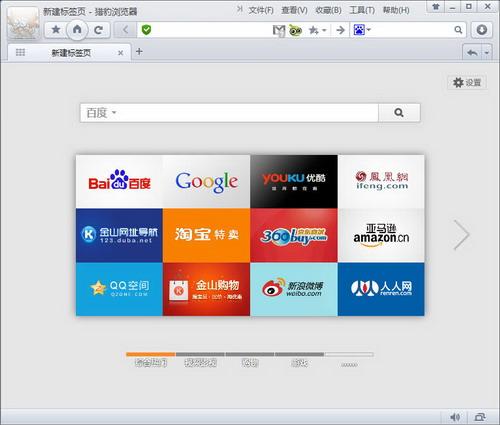Click the browser avatar logo

(23, 24)
